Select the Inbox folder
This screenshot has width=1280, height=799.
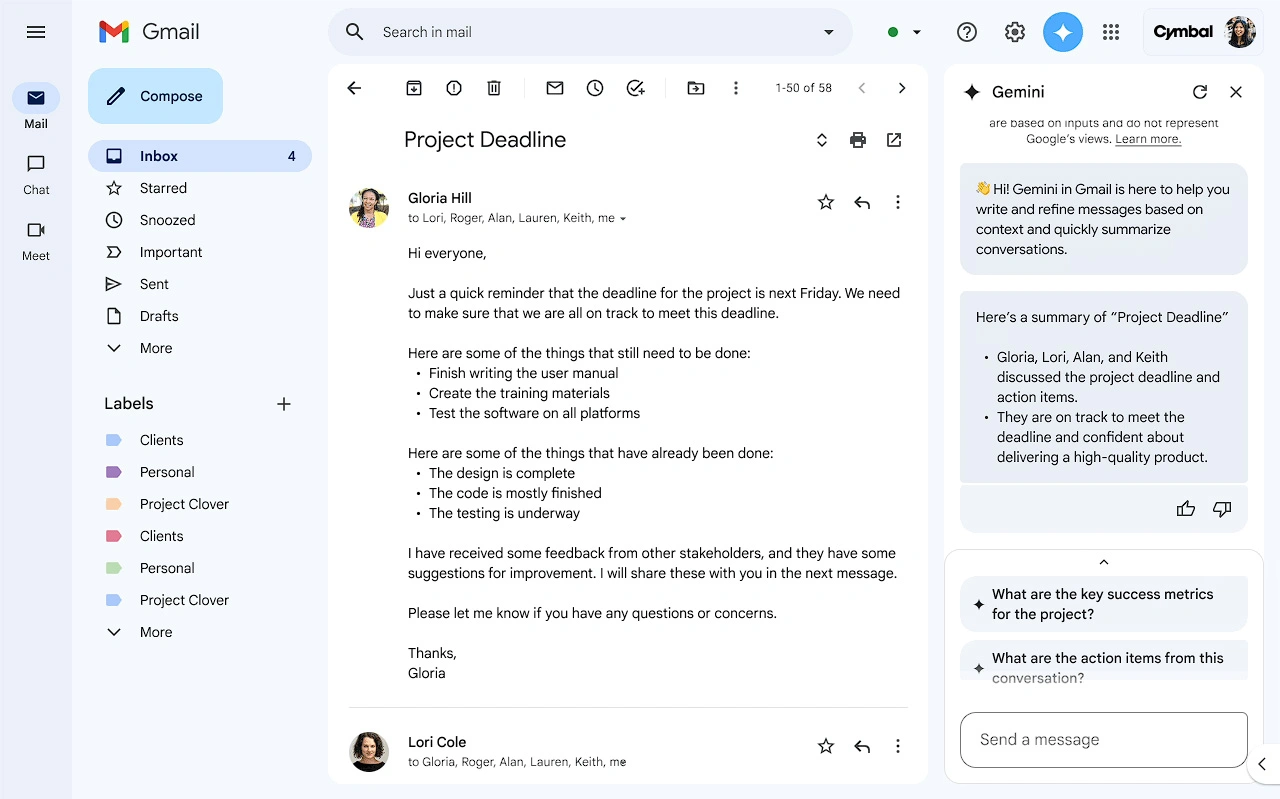coord(200,156)
